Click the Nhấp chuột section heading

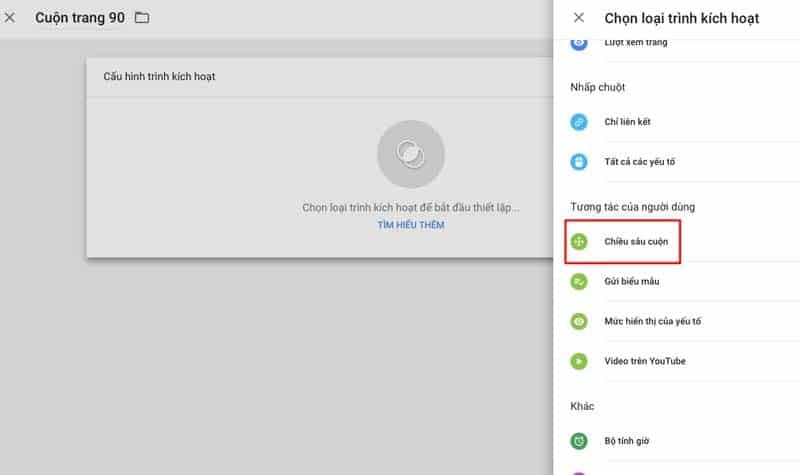click(597, 87)
